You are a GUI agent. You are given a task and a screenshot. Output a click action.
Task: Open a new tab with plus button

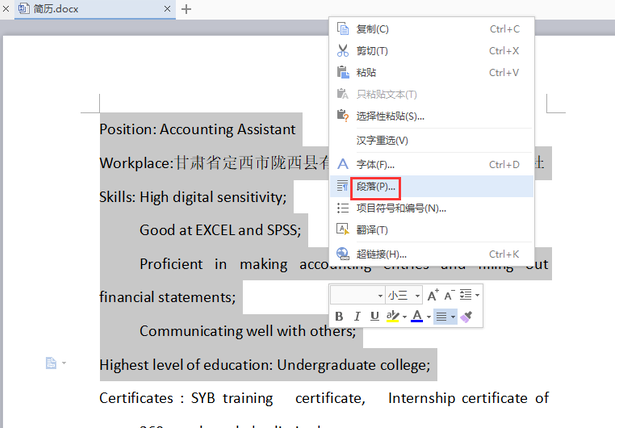(186, 9)
